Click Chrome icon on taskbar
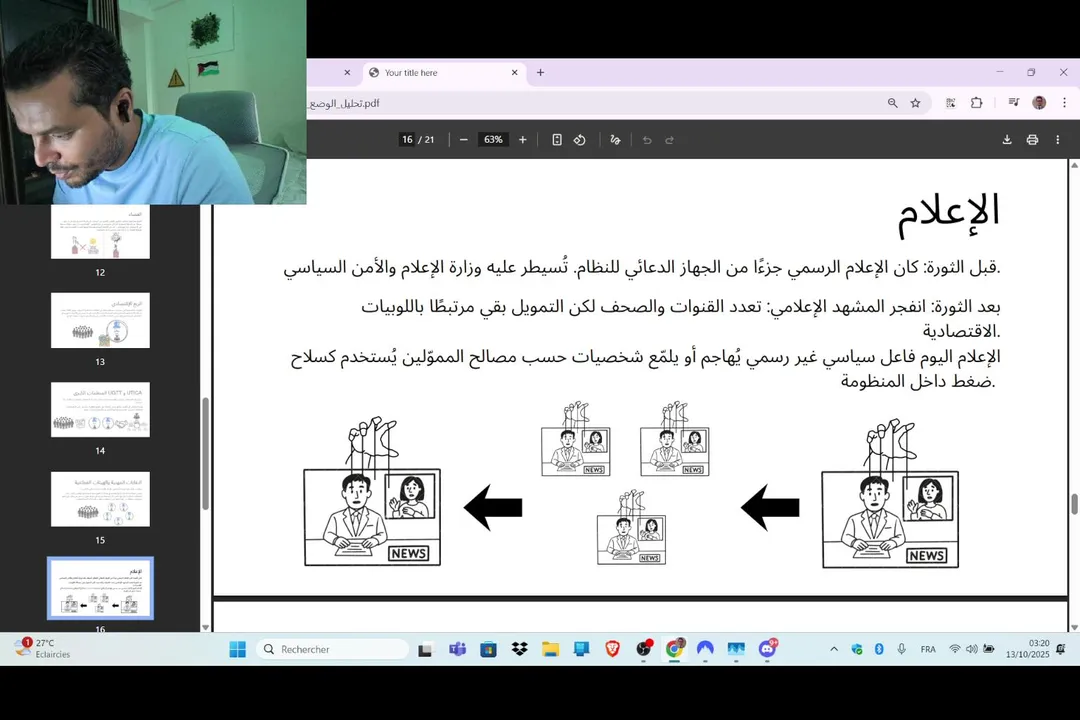1080x720 pixels. pyautogui.click(x=674, y=649)
